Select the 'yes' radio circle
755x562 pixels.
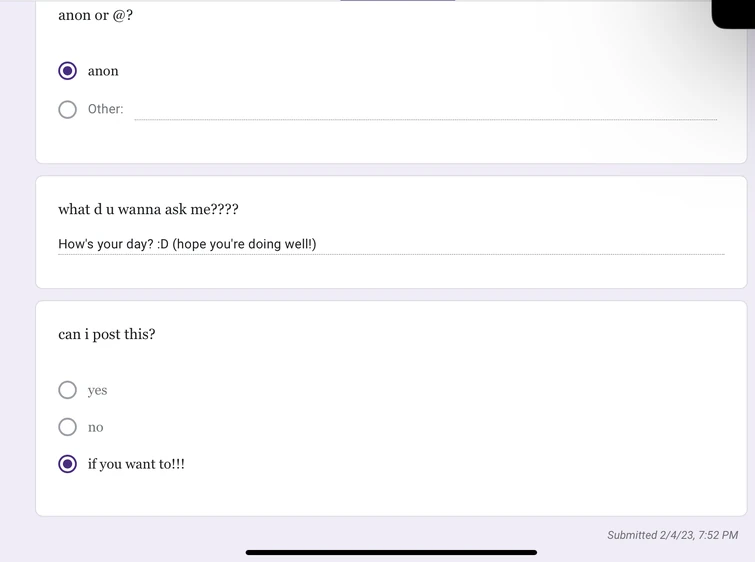coord(68,390)
